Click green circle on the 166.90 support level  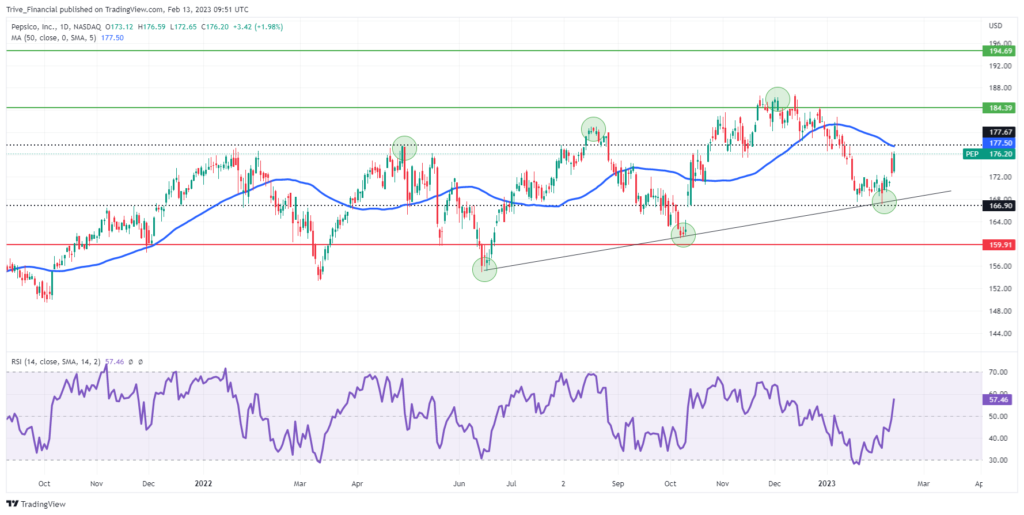click(884, 202)
